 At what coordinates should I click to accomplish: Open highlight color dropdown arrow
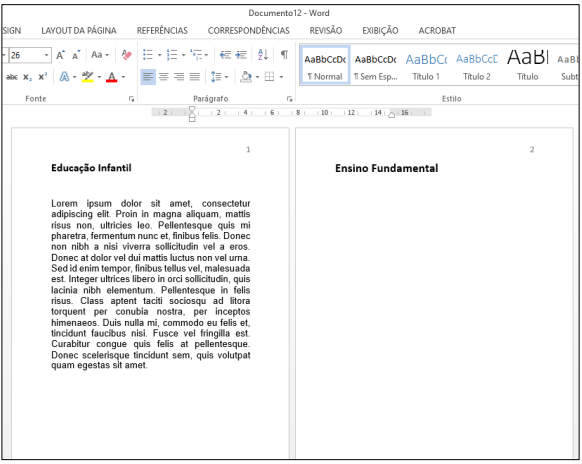99,77
